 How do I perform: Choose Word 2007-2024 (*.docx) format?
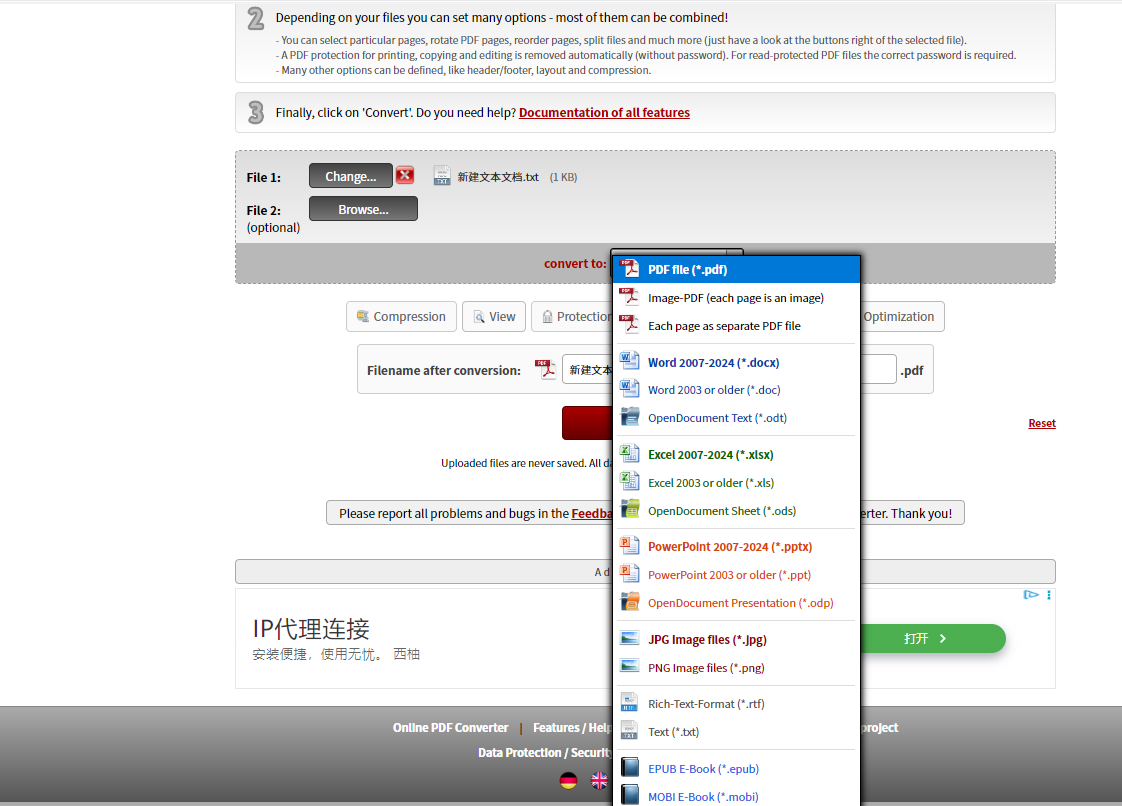(x=713, y=363)
